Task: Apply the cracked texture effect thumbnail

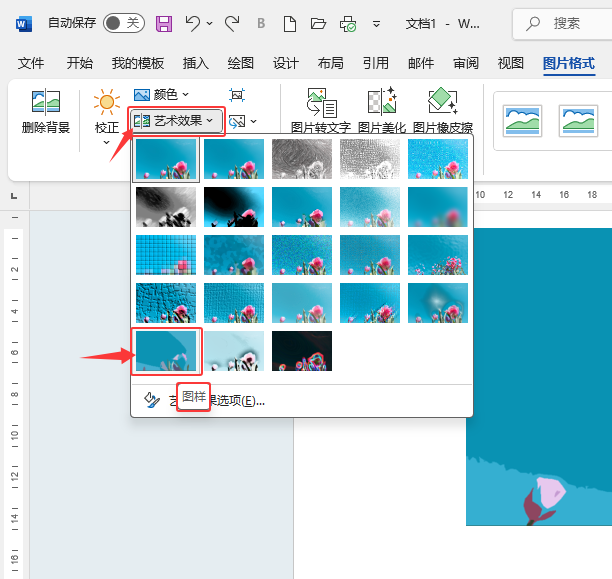Action: pos(166,303)
